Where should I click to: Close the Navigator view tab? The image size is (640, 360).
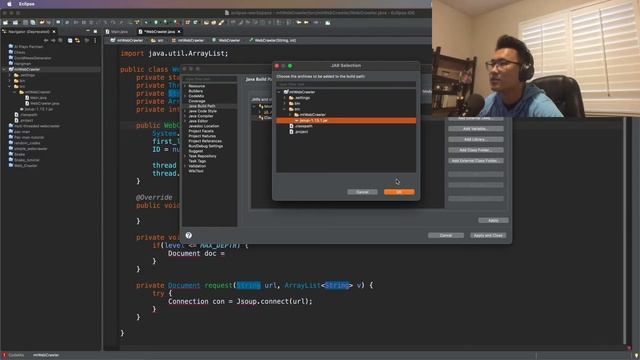[54, 31]
